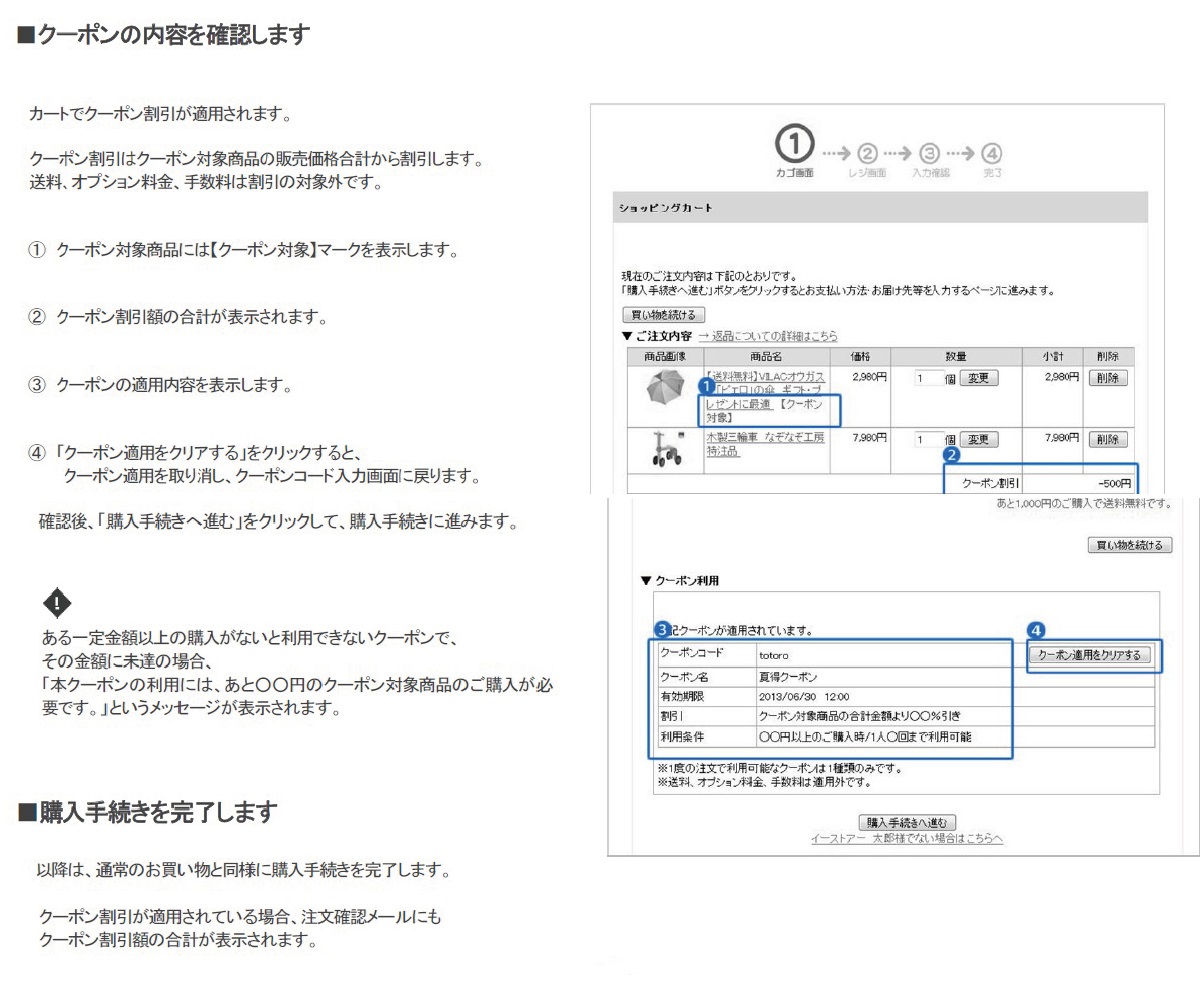Collapse the ▼ ご注文内容 section
Image resolution: width=1200 pixels, height=981 pixels.
pos(656,336)
